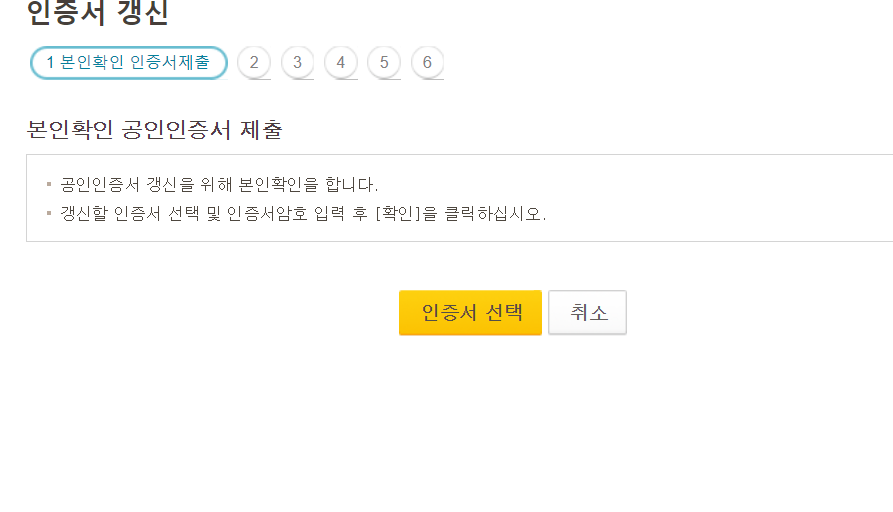Click the word 인증서암호 in the guidance text
Viewport: 893px width, 512px height.
(x=267, y=214)
